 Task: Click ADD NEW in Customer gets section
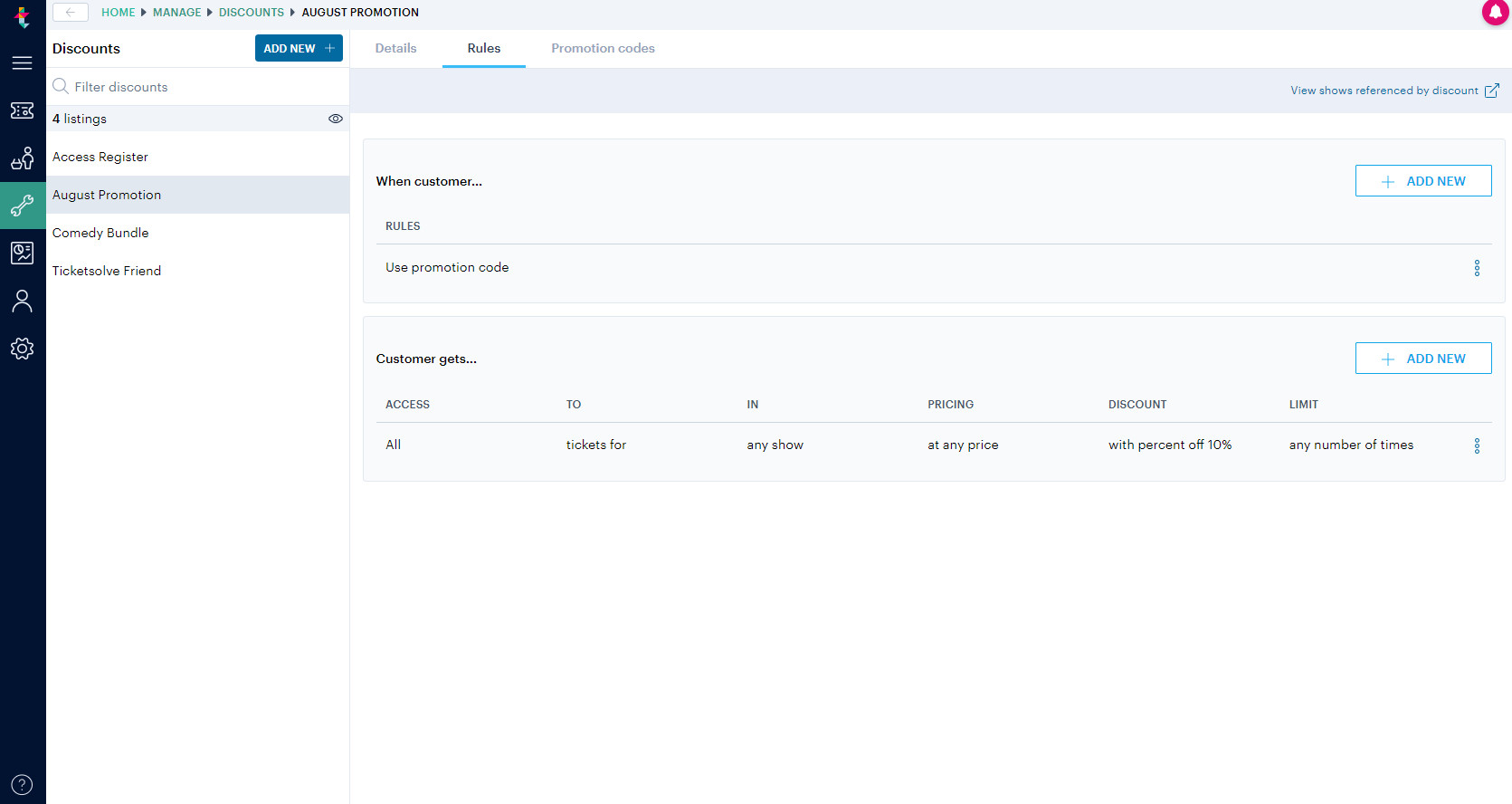pyautogui.click(x=1422, y=359)
